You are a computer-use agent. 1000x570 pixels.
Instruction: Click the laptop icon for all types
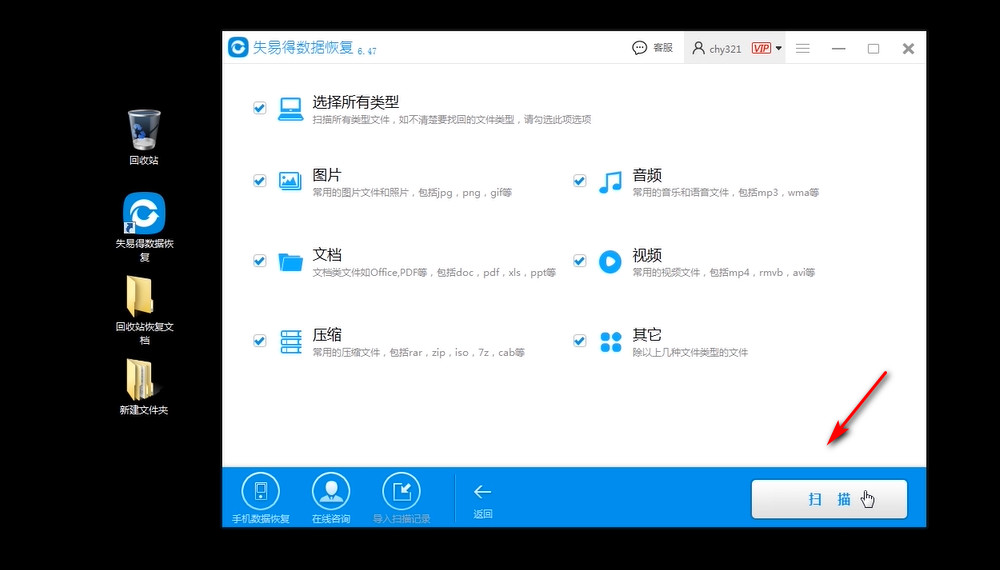[291, 109]
